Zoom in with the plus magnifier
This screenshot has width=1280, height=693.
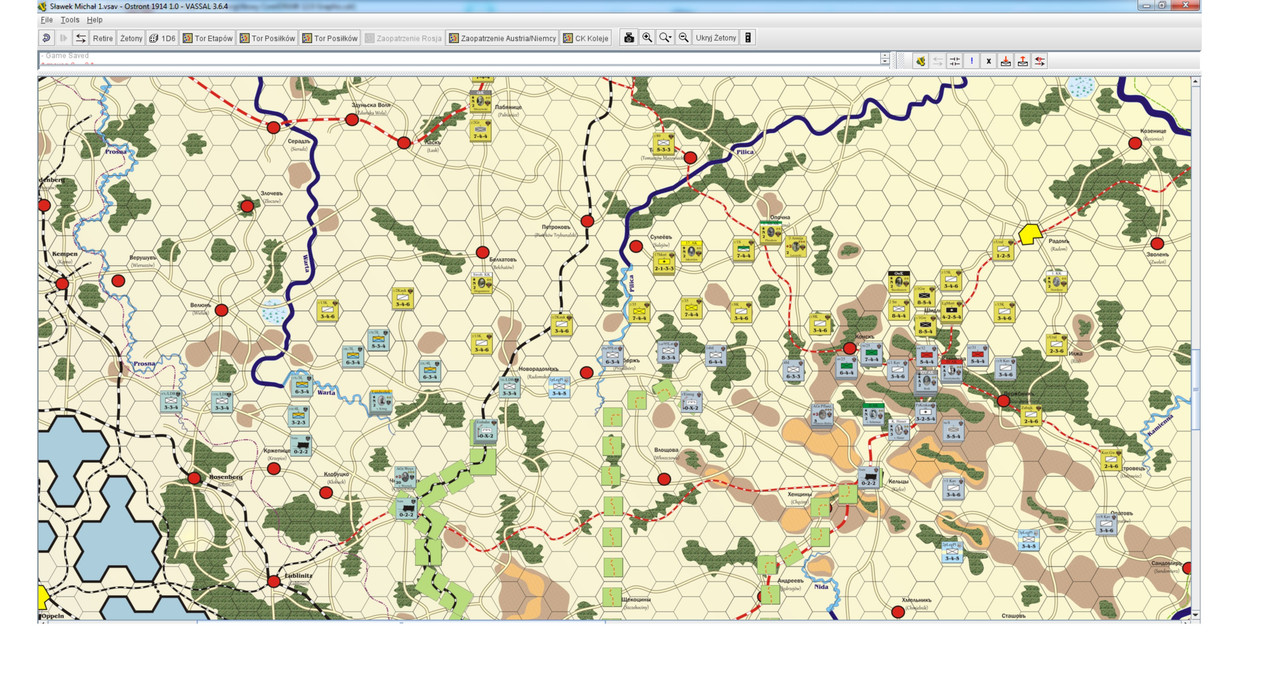point(647,37)
